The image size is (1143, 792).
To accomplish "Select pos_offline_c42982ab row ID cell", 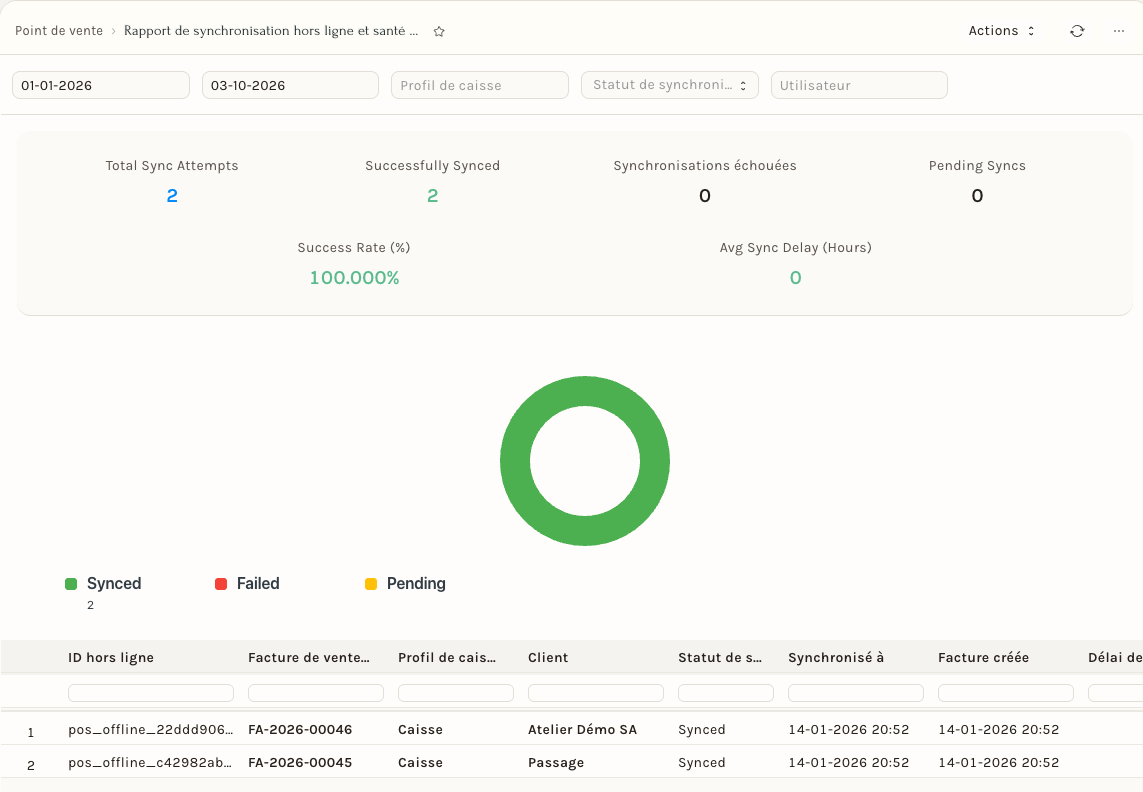I will point(150,762).
